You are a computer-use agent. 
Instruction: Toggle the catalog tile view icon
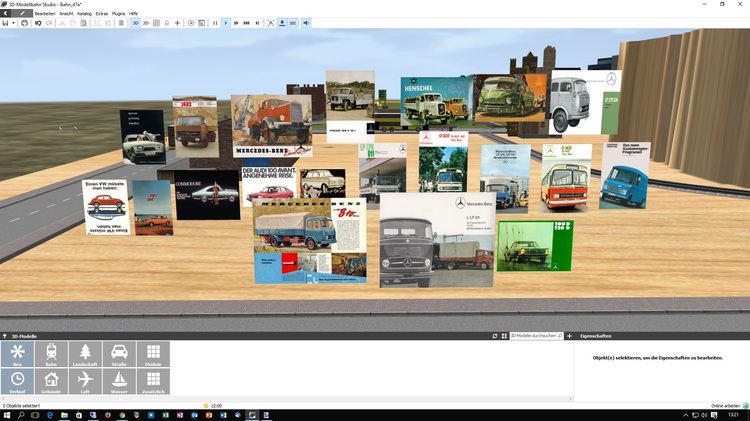504,336
